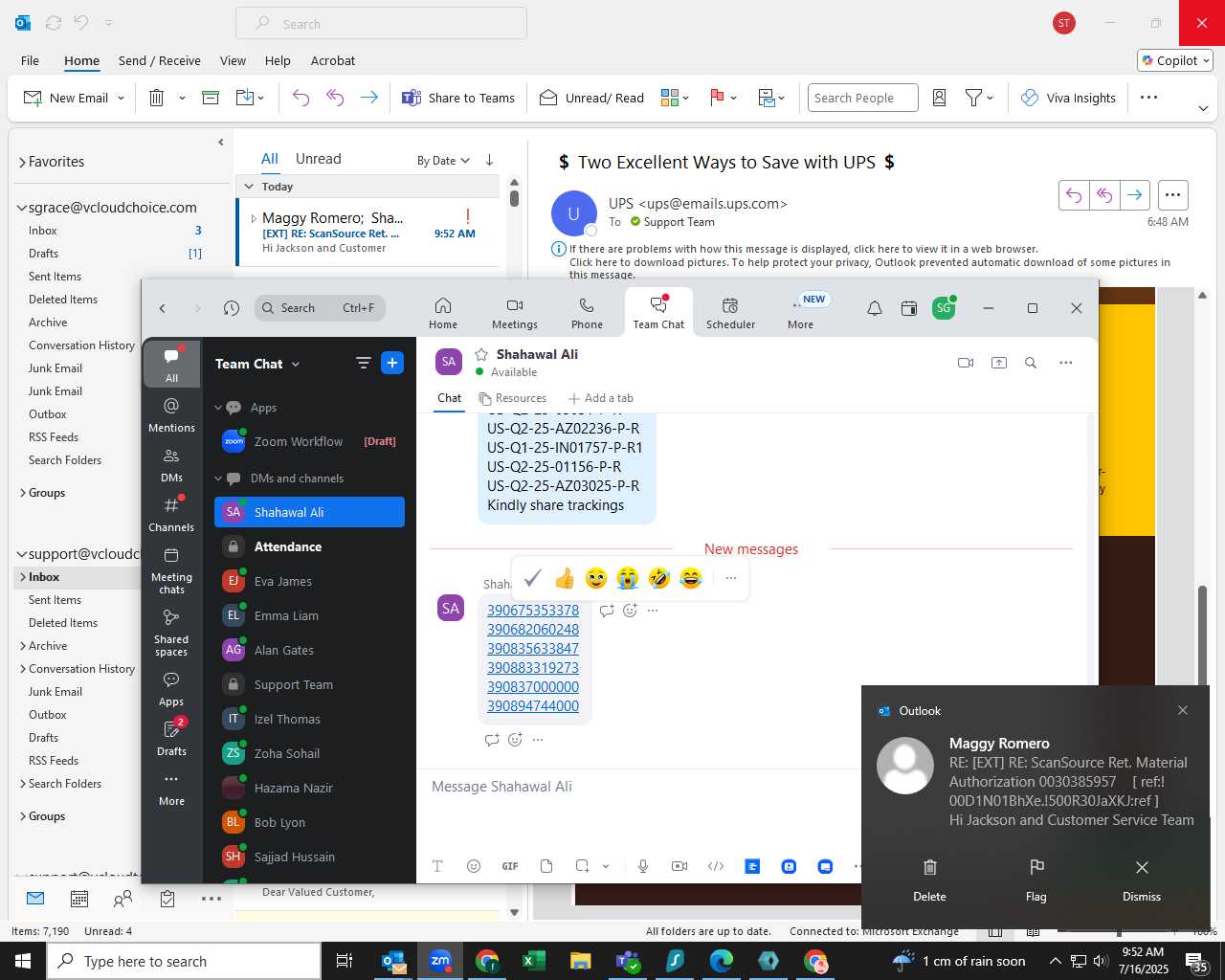Star the Shahawal Ali chat
Screen dimensions: 1225x980
point(481,354)
